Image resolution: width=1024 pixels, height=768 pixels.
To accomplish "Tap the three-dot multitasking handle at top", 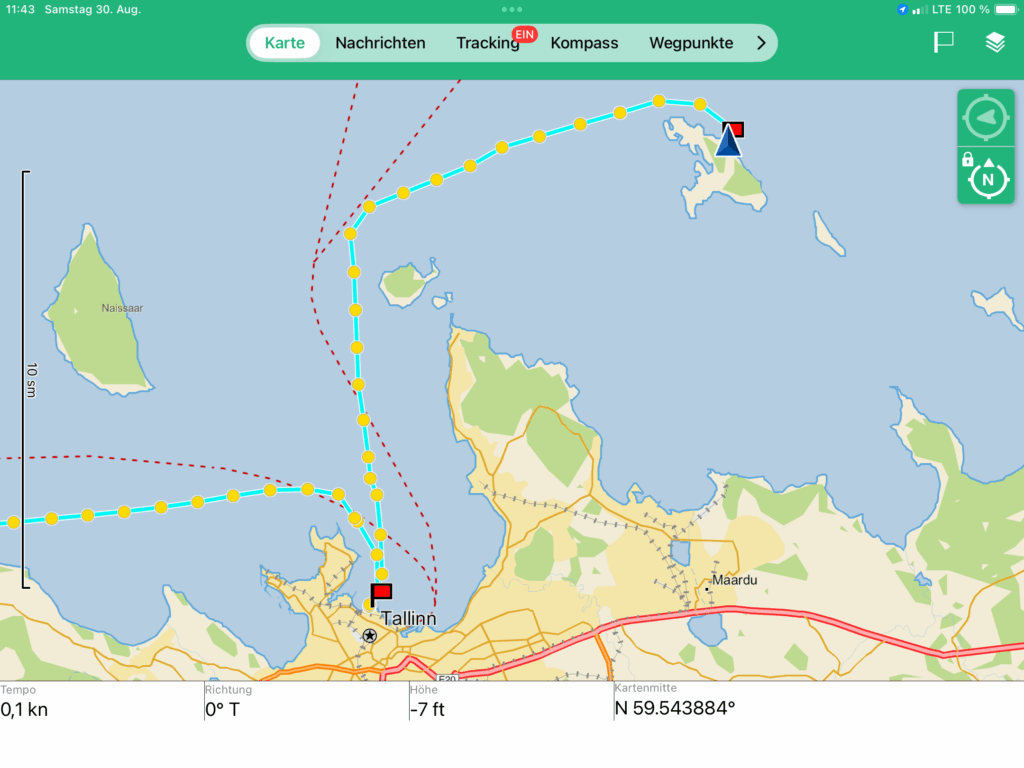I will coord(512,9).
